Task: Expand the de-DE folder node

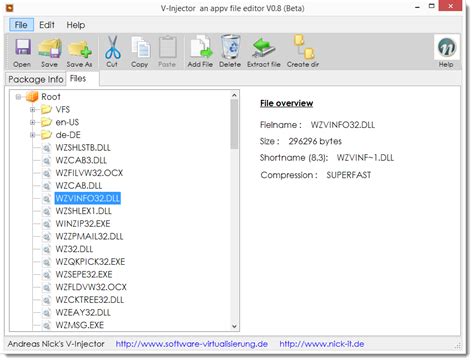Action: point(32,135)
